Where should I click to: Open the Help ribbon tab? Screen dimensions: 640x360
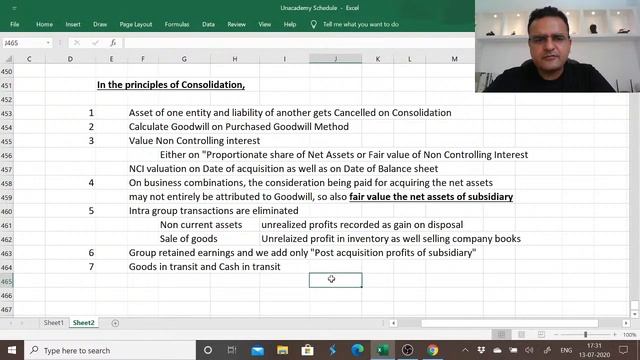(x=290, y=24)
